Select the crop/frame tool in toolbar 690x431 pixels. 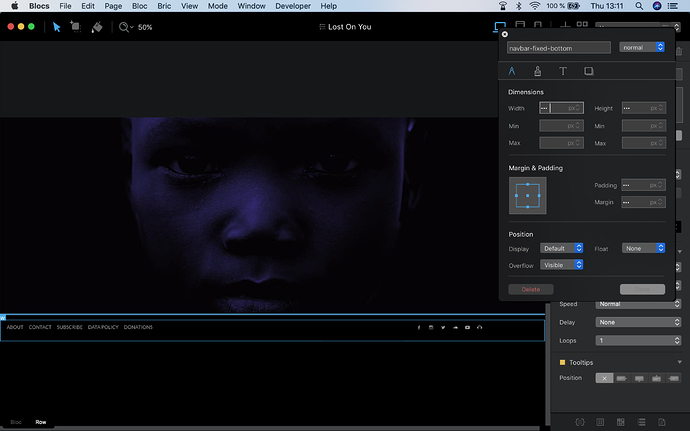point(76,27)
